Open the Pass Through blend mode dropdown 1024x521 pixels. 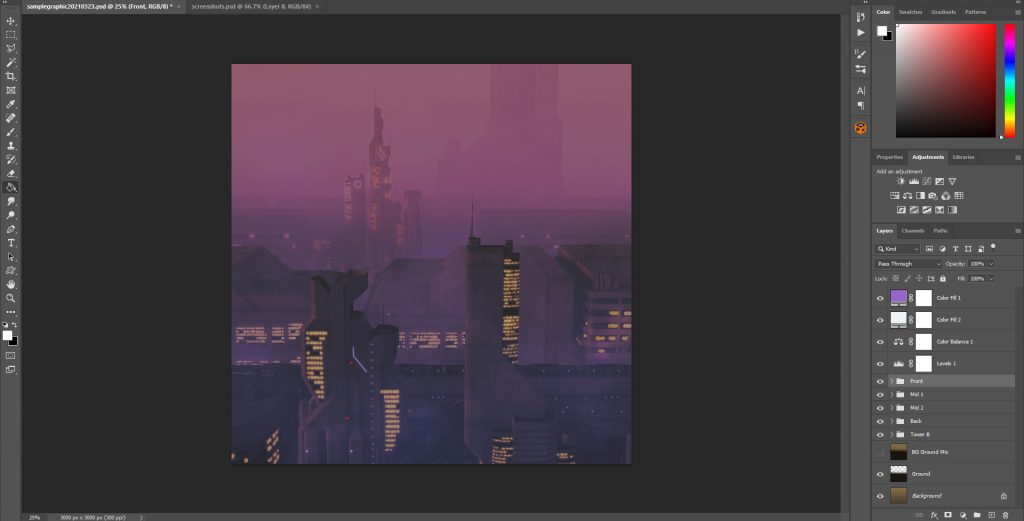[x=908, y=264]
